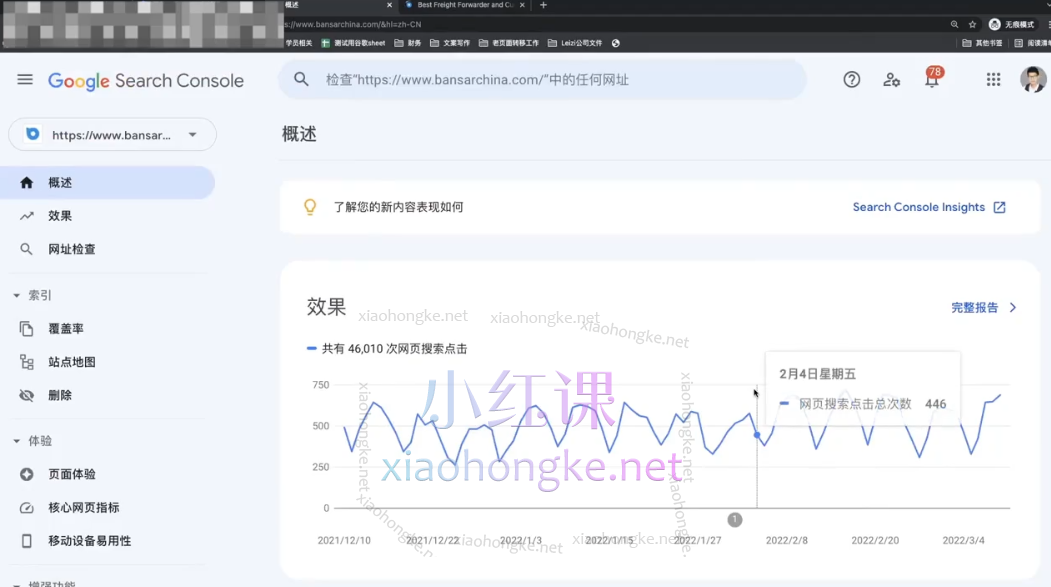This screenshot has width=1051, height=587.
Task: Open the hamburger navigation menu
Action: click(25, 80)
